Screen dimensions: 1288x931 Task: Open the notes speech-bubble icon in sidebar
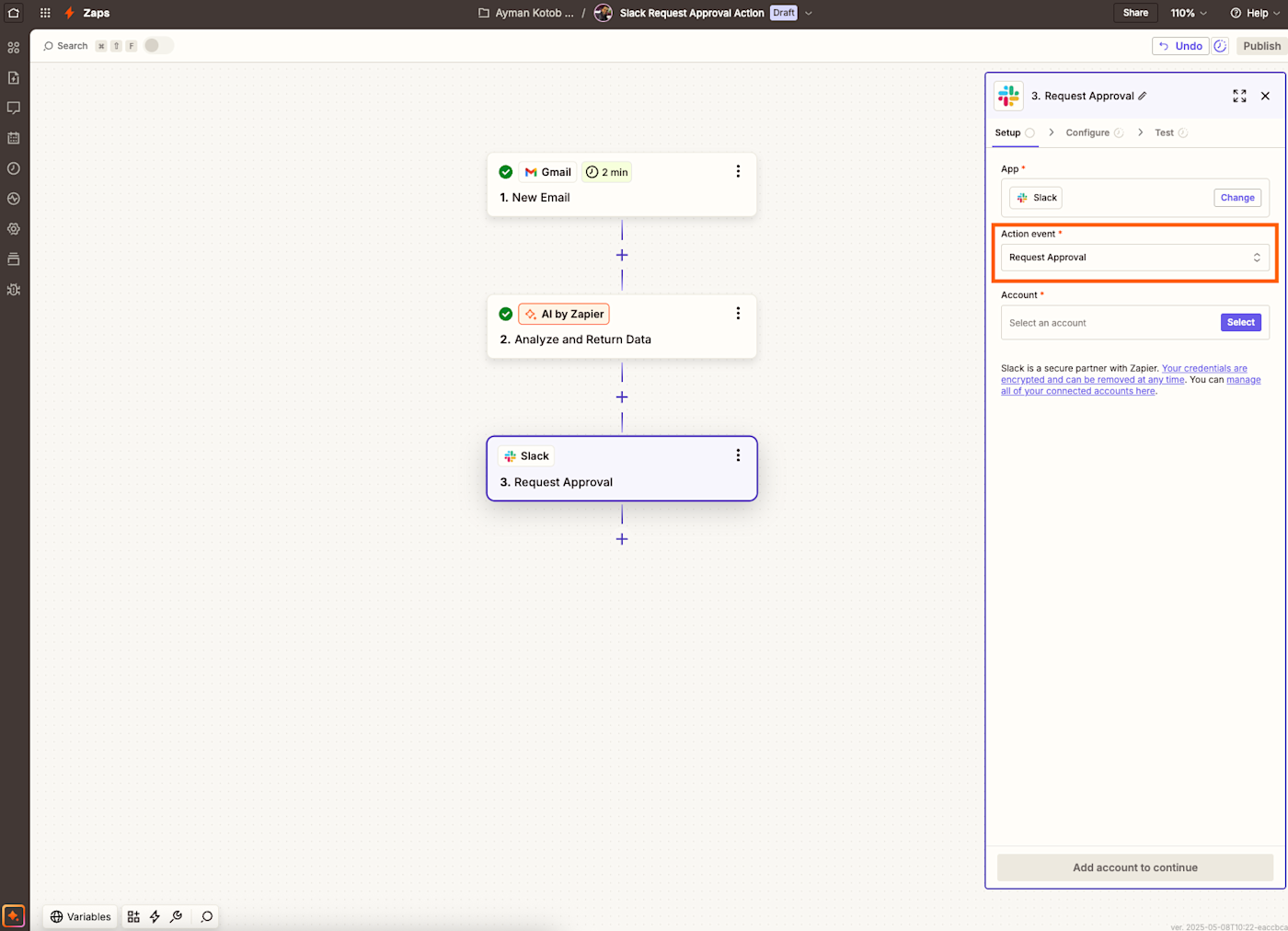tap(14, 109)
